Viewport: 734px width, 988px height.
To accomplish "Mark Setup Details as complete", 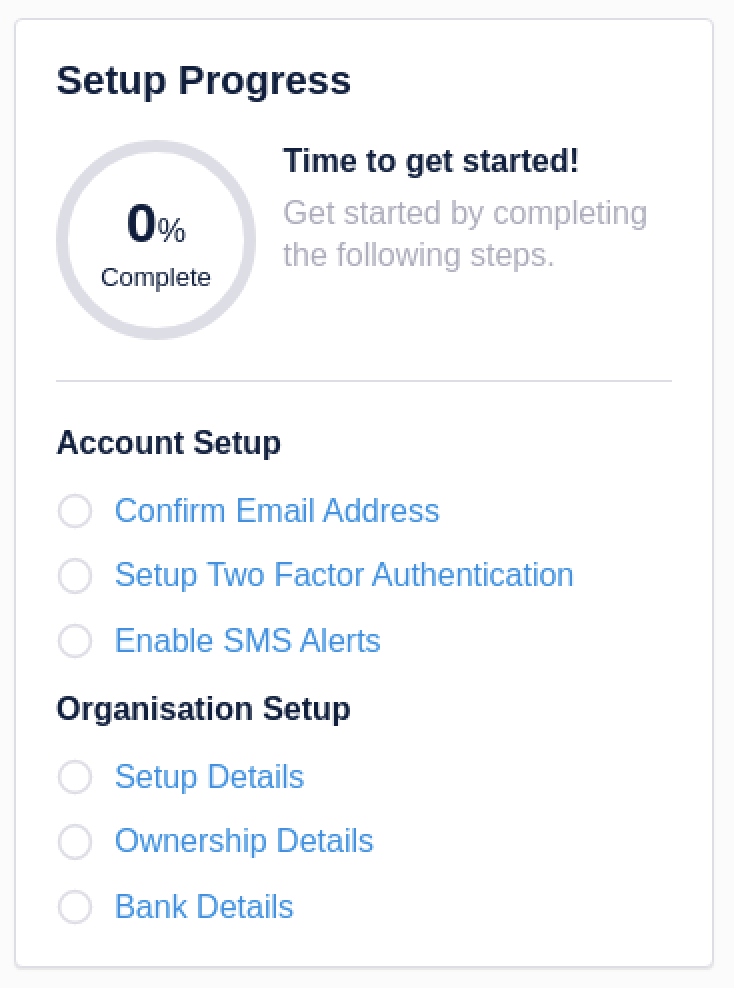I will (75, 777).
